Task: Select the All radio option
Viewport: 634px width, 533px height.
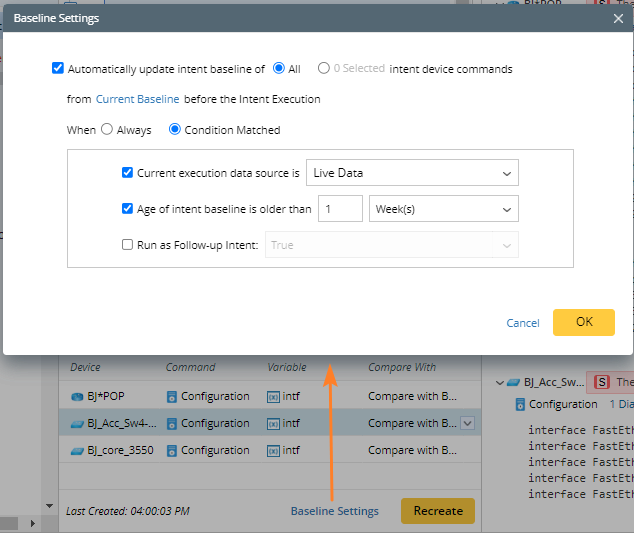Action: 279,68
